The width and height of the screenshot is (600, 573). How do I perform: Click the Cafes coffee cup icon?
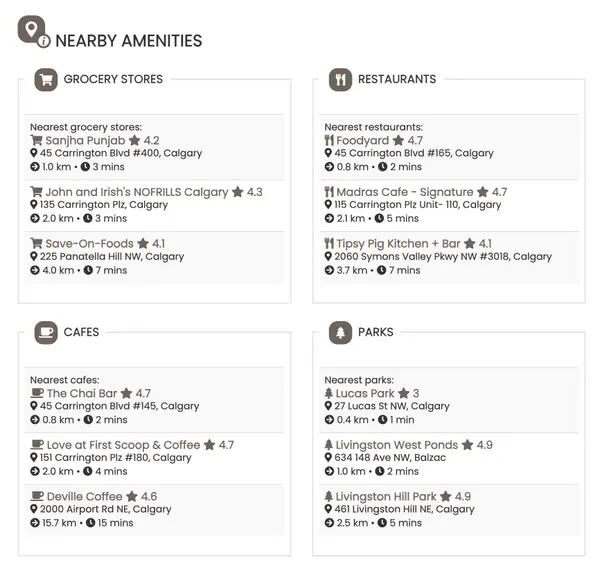45,332
